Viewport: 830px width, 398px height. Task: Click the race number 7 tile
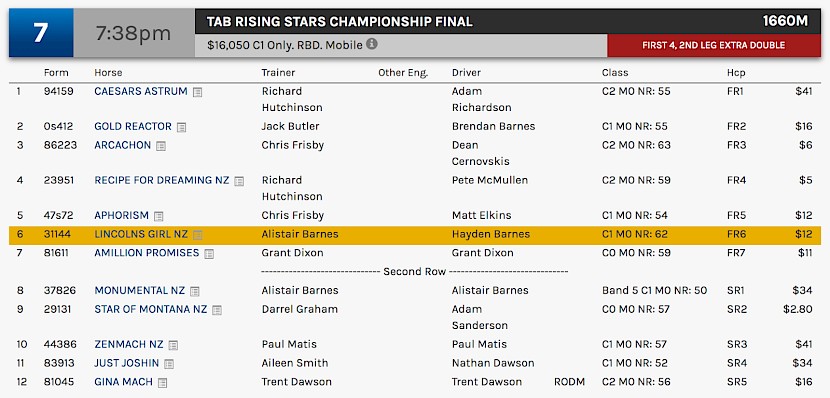tap(41, 33)
